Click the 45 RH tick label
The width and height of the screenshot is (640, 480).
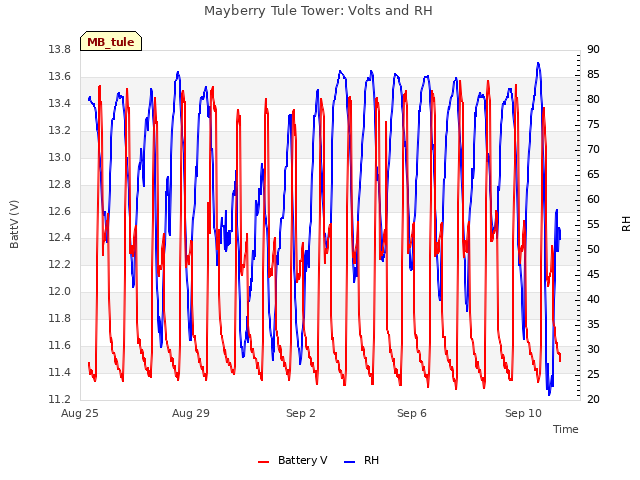coord(593,274)
